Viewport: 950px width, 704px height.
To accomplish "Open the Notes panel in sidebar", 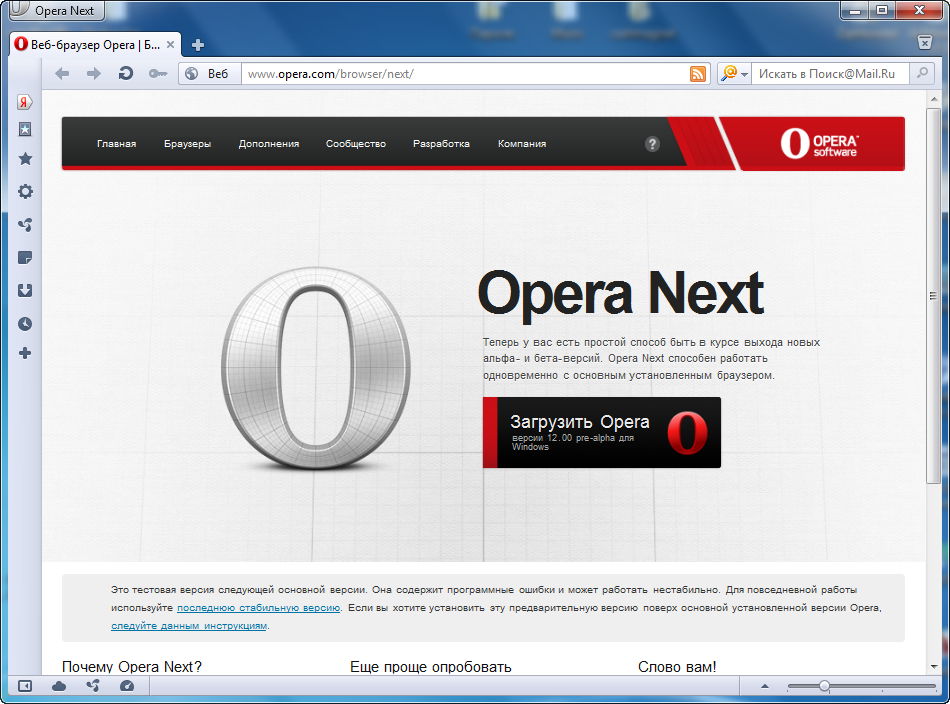I will 25,258.
